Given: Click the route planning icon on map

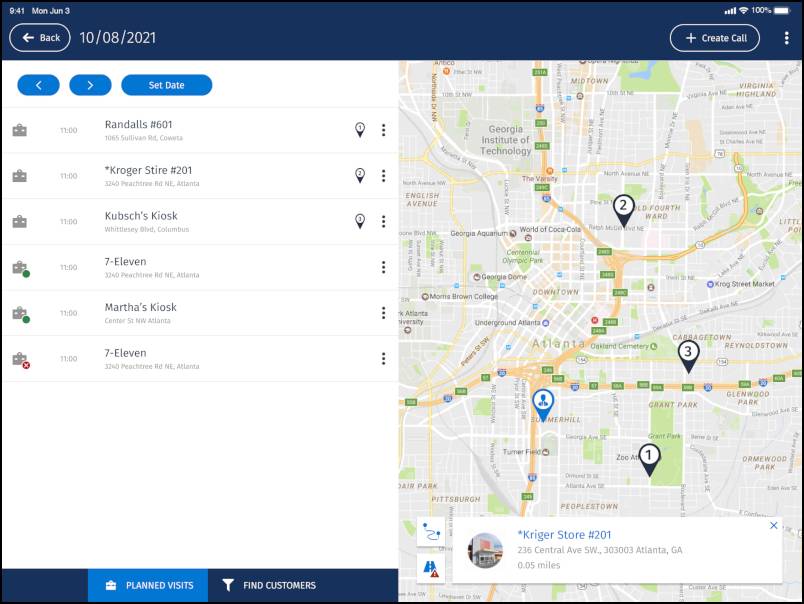Looking at the screenshot, I should (431, 532).
